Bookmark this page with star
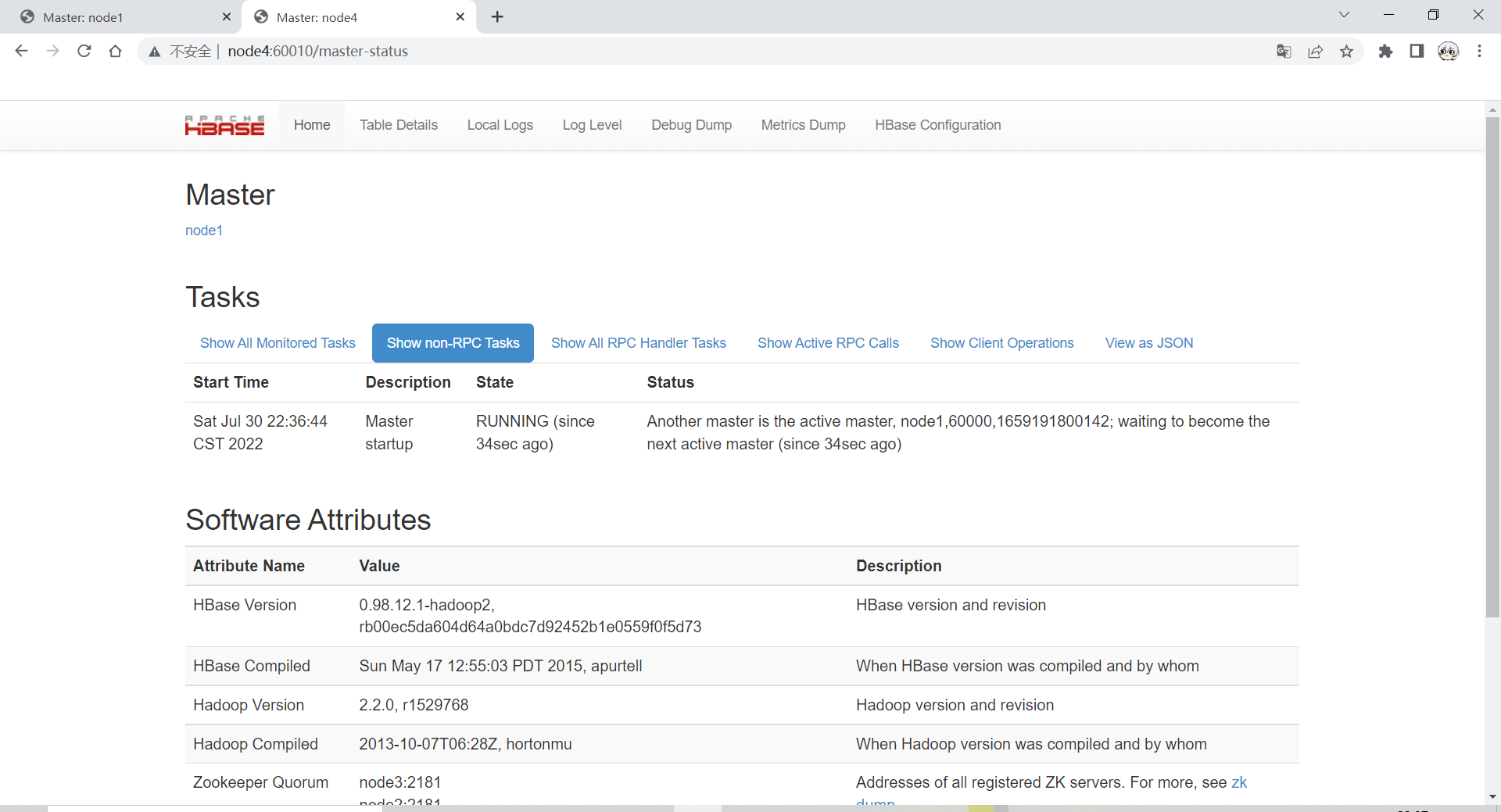 point(1346,52)
